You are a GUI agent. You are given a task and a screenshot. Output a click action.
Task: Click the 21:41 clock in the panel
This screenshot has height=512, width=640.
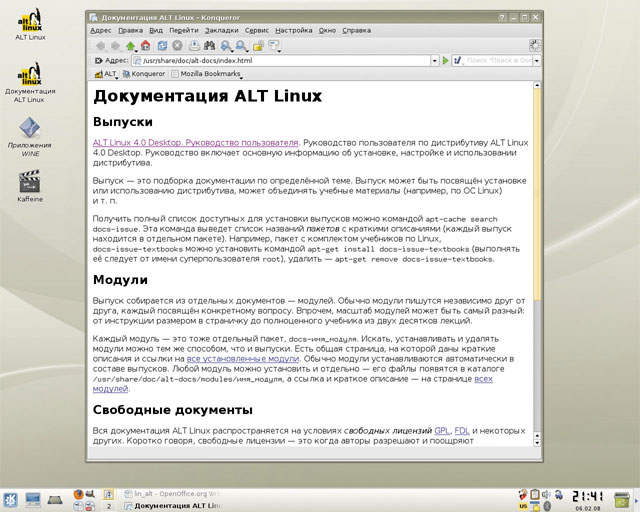click(587, 496)
